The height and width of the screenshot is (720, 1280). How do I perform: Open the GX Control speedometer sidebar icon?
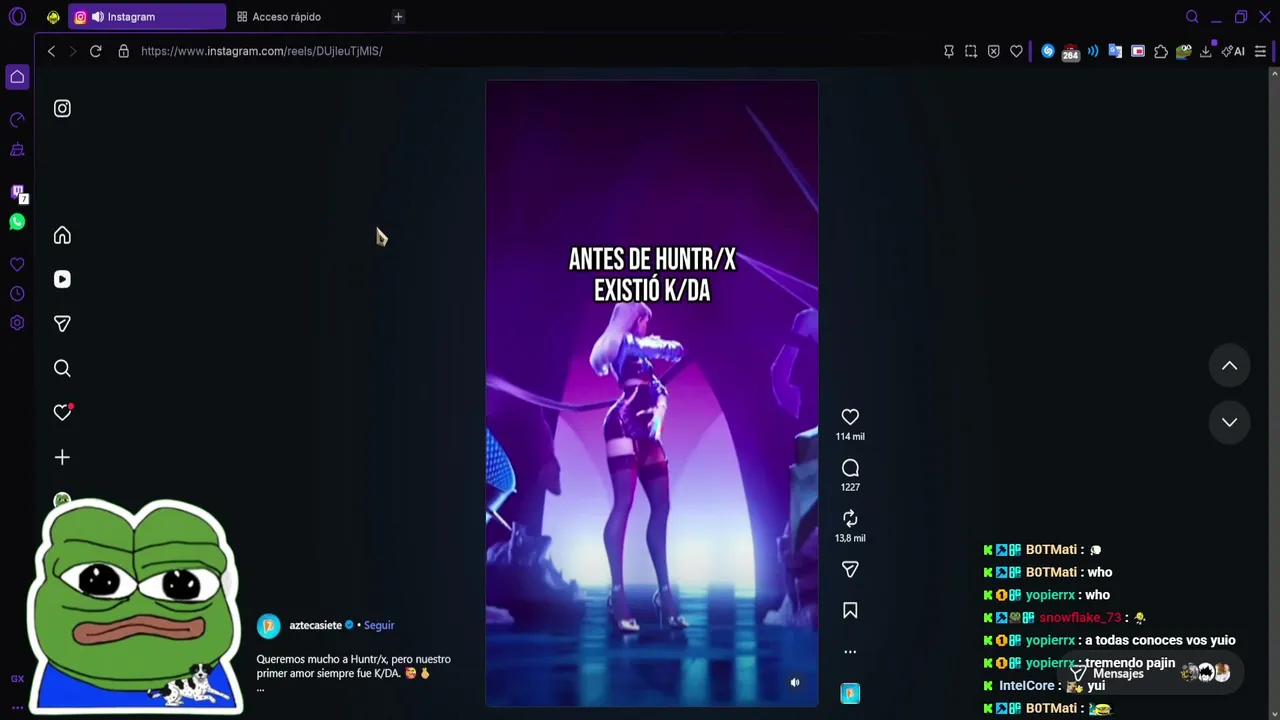[x=17, y=120]
